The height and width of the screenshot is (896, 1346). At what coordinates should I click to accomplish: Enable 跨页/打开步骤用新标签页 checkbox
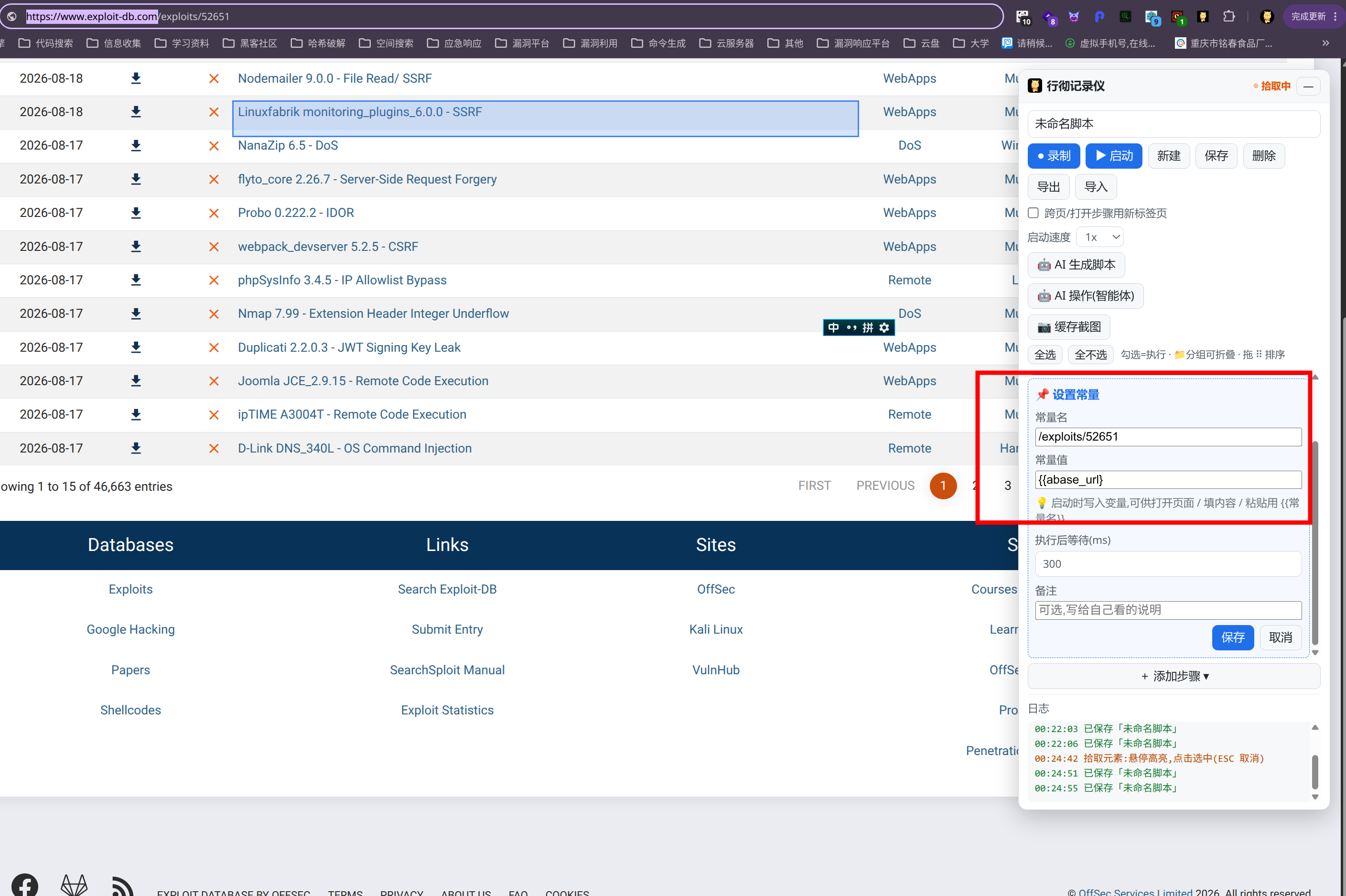pyautogui.click(x=1033, y=213)
